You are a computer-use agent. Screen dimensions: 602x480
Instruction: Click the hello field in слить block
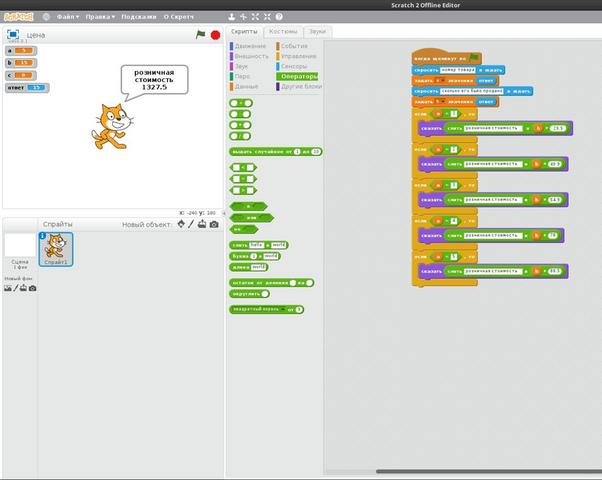pos(256,245)
